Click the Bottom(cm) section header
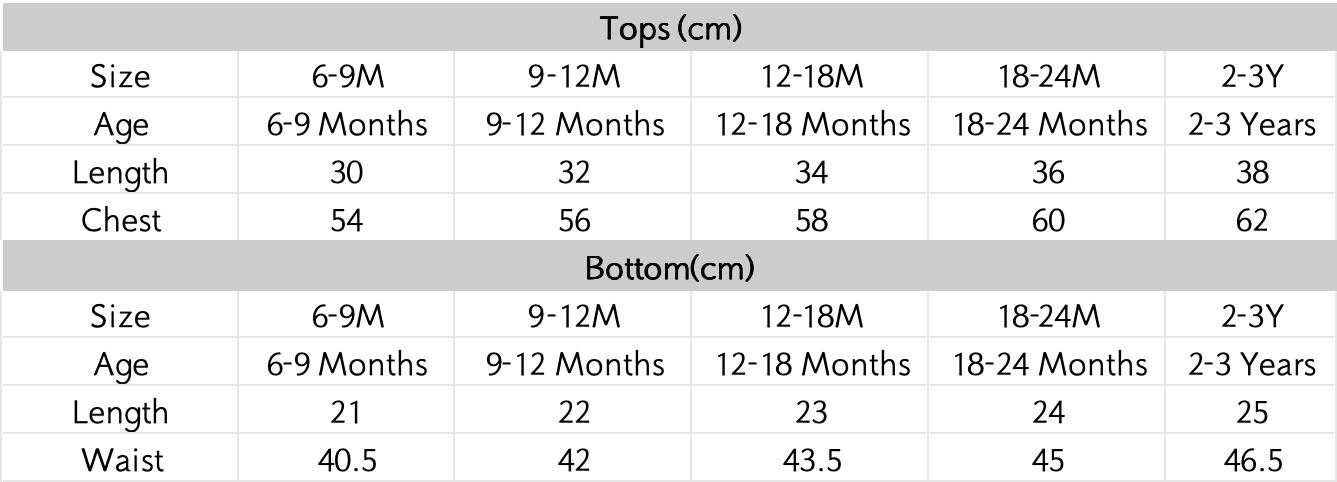This screenshot has height=482, width=1337. 669,267
